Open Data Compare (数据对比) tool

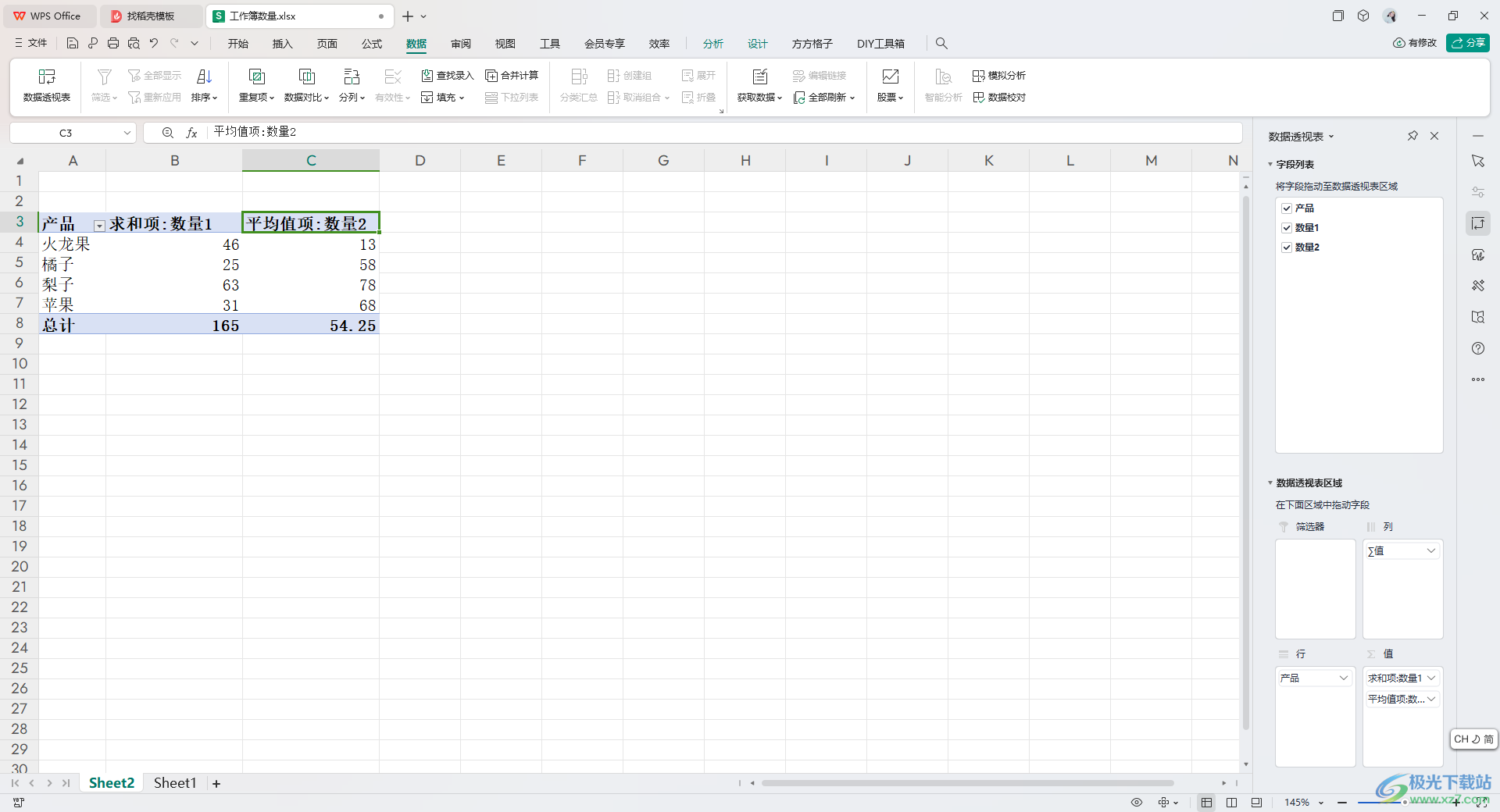coord(306,85)
